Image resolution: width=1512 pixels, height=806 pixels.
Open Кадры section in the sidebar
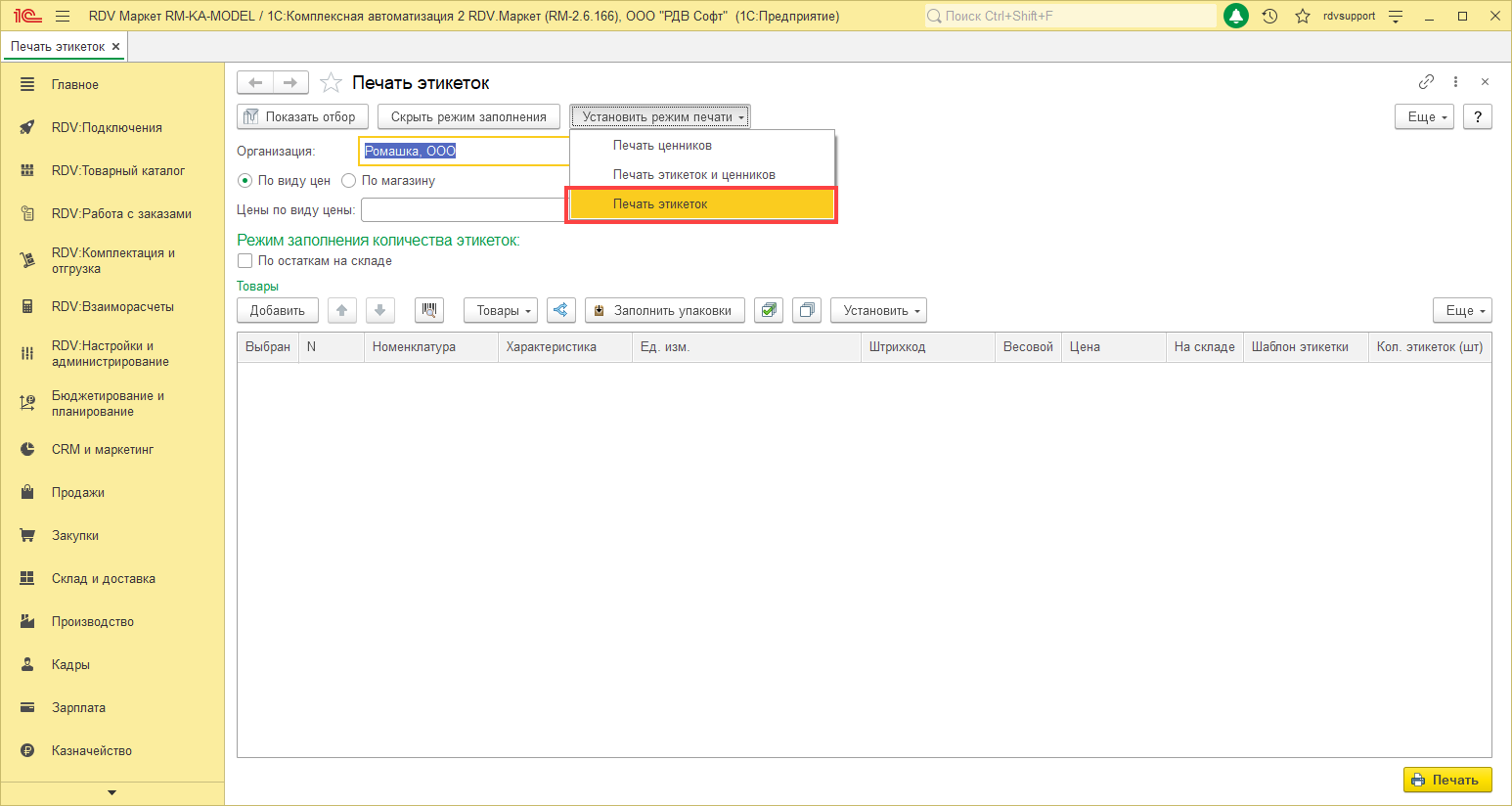point(70,664)
